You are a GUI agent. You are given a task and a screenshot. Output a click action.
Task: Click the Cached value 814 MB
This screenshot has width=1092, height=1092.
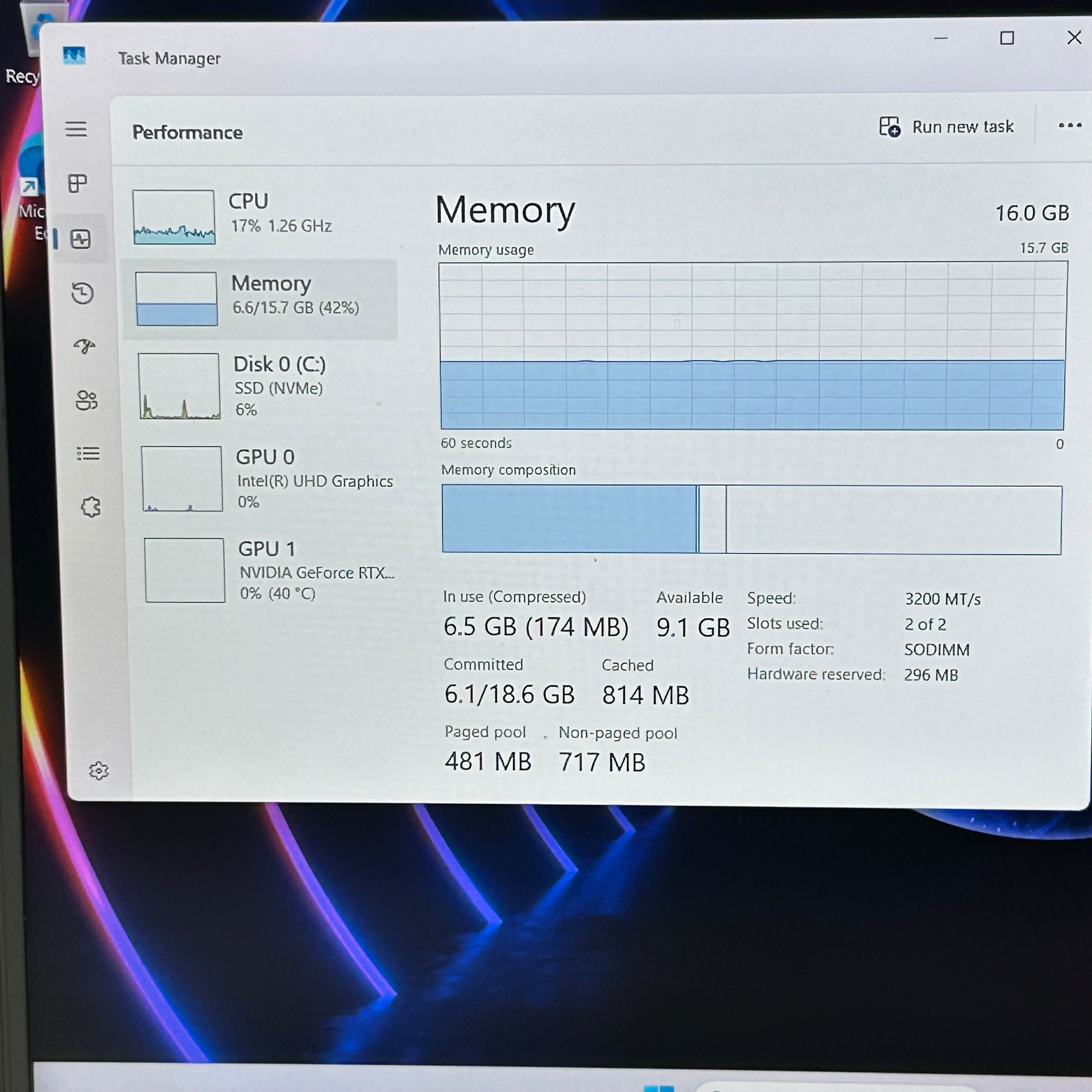point(645,695)
